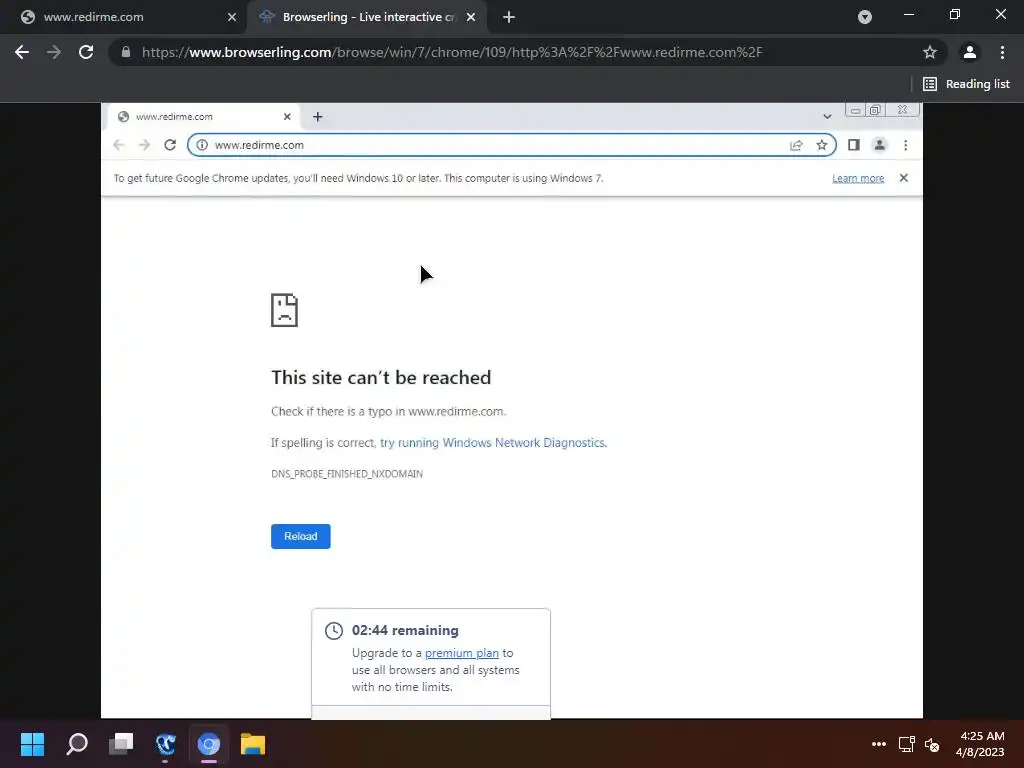Viewport: 1024px width, 768px height.
Task: Open the outer browser three-dot menu
Action: pos(1002,52)
